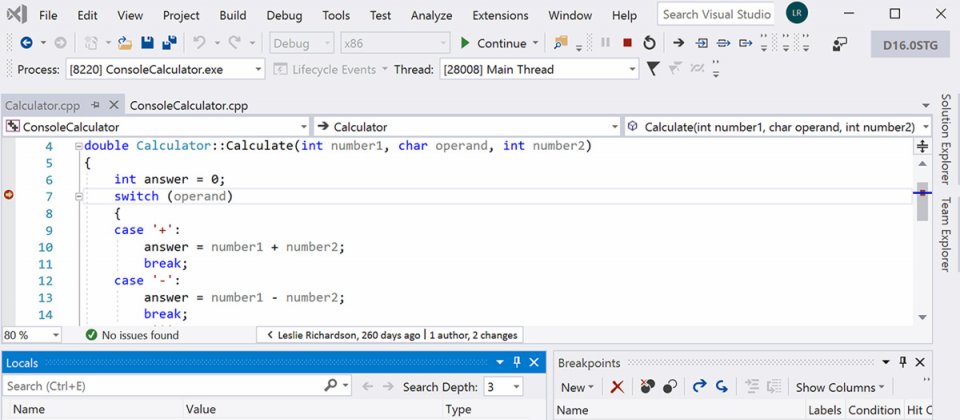Click the Locals search magnifier icon
The width and height of the screenshot is (960, 420).
(x=331, y=385)
